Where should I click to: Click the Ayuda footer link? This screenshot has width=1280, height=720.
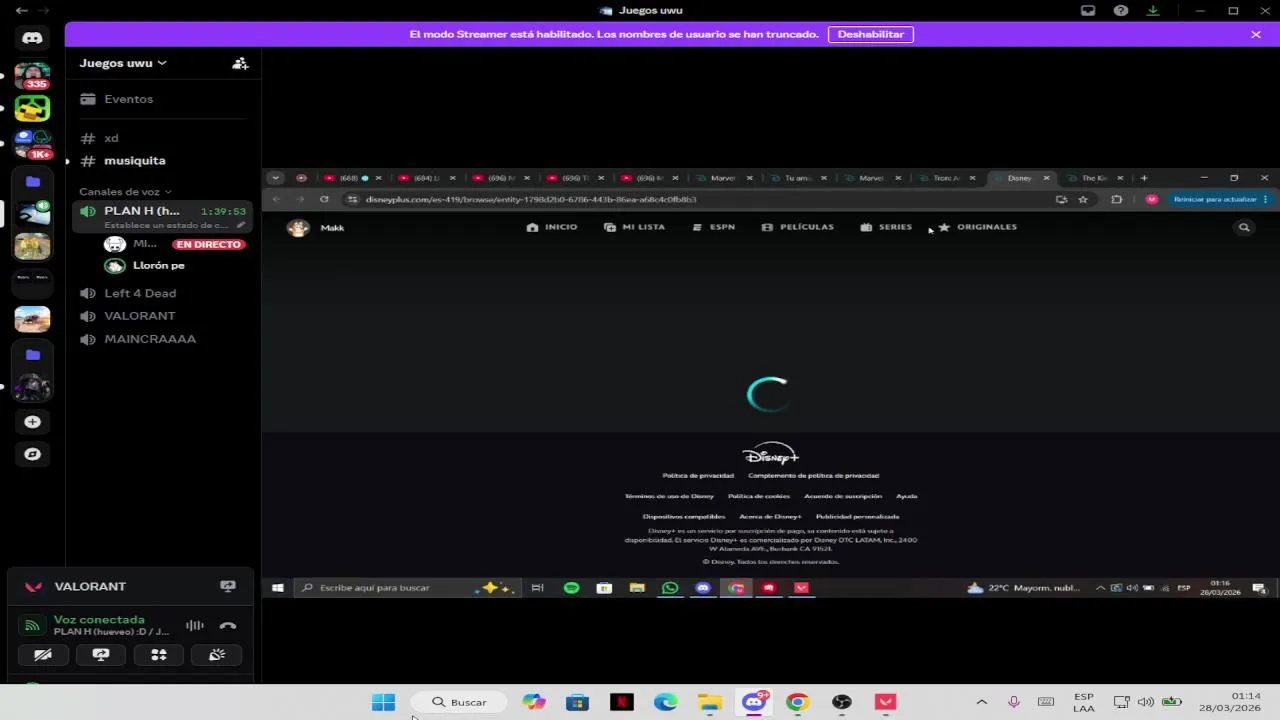[906, 496]
